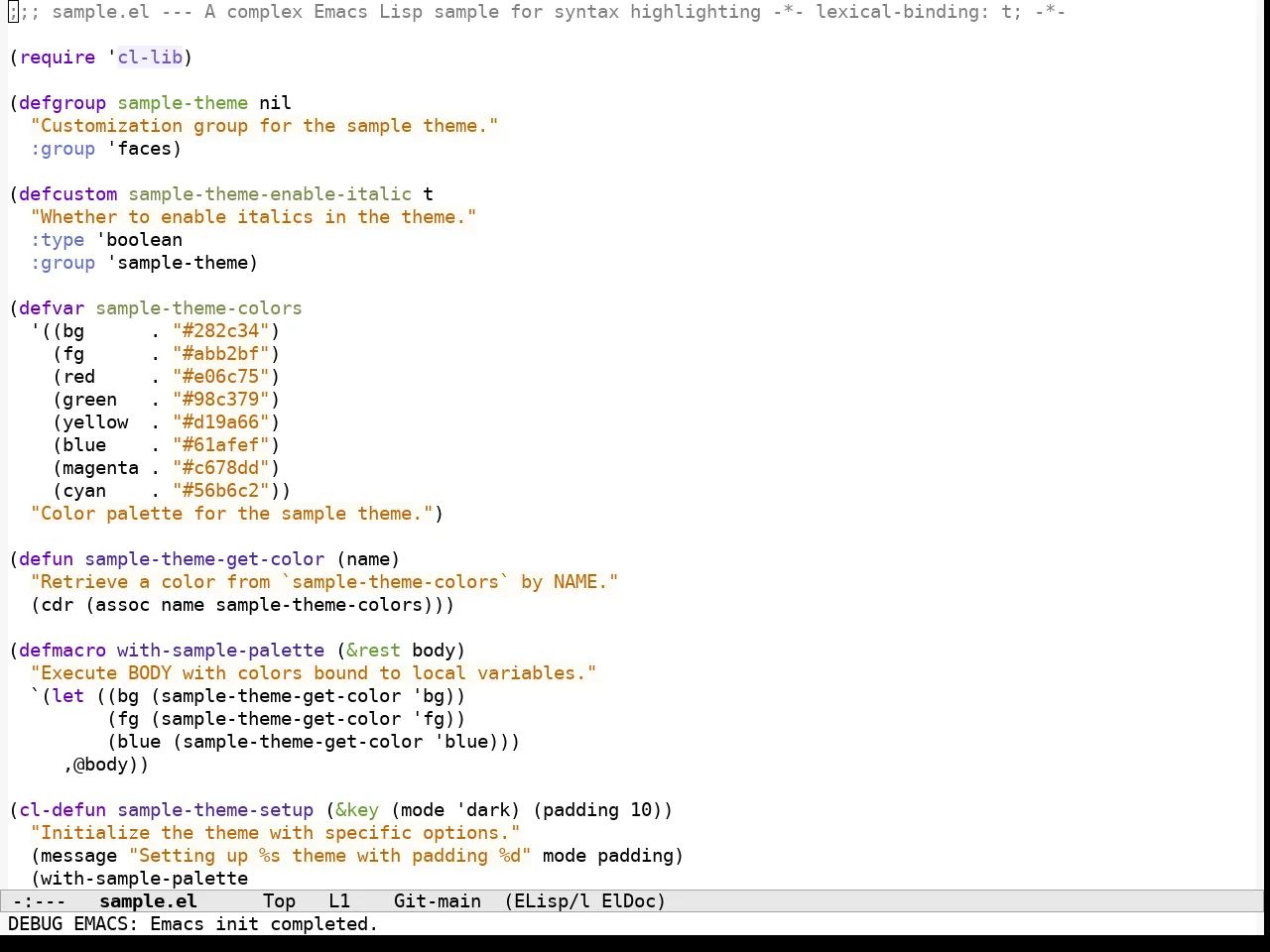Image resolution: width=1270 pixels, height=952 pixels.
Task: Click the echo area message 'Emacs init completed.'
Action: [264, 924]
